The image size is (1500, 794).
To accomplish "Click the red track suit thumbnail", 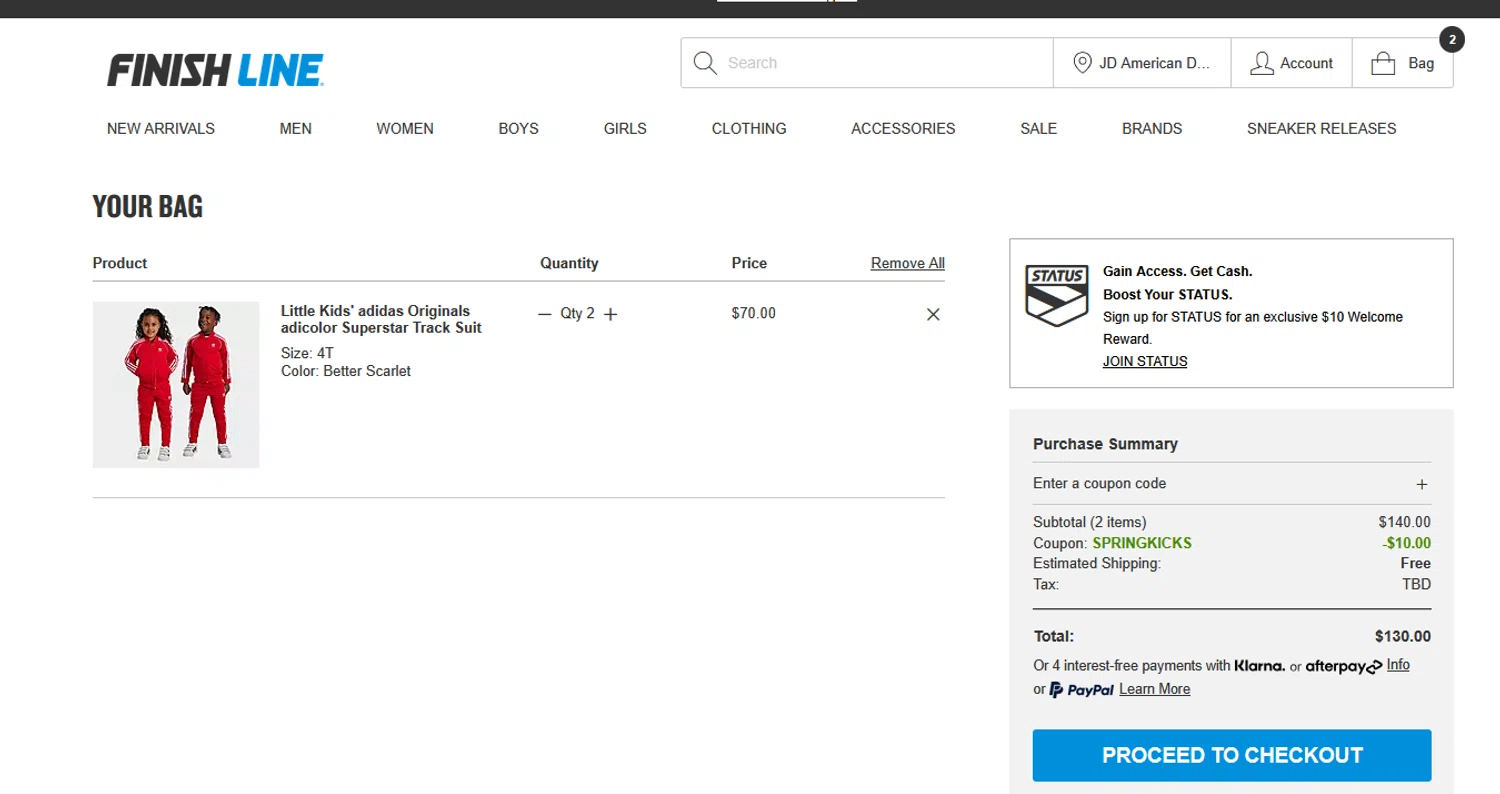I will coord(176,384).
